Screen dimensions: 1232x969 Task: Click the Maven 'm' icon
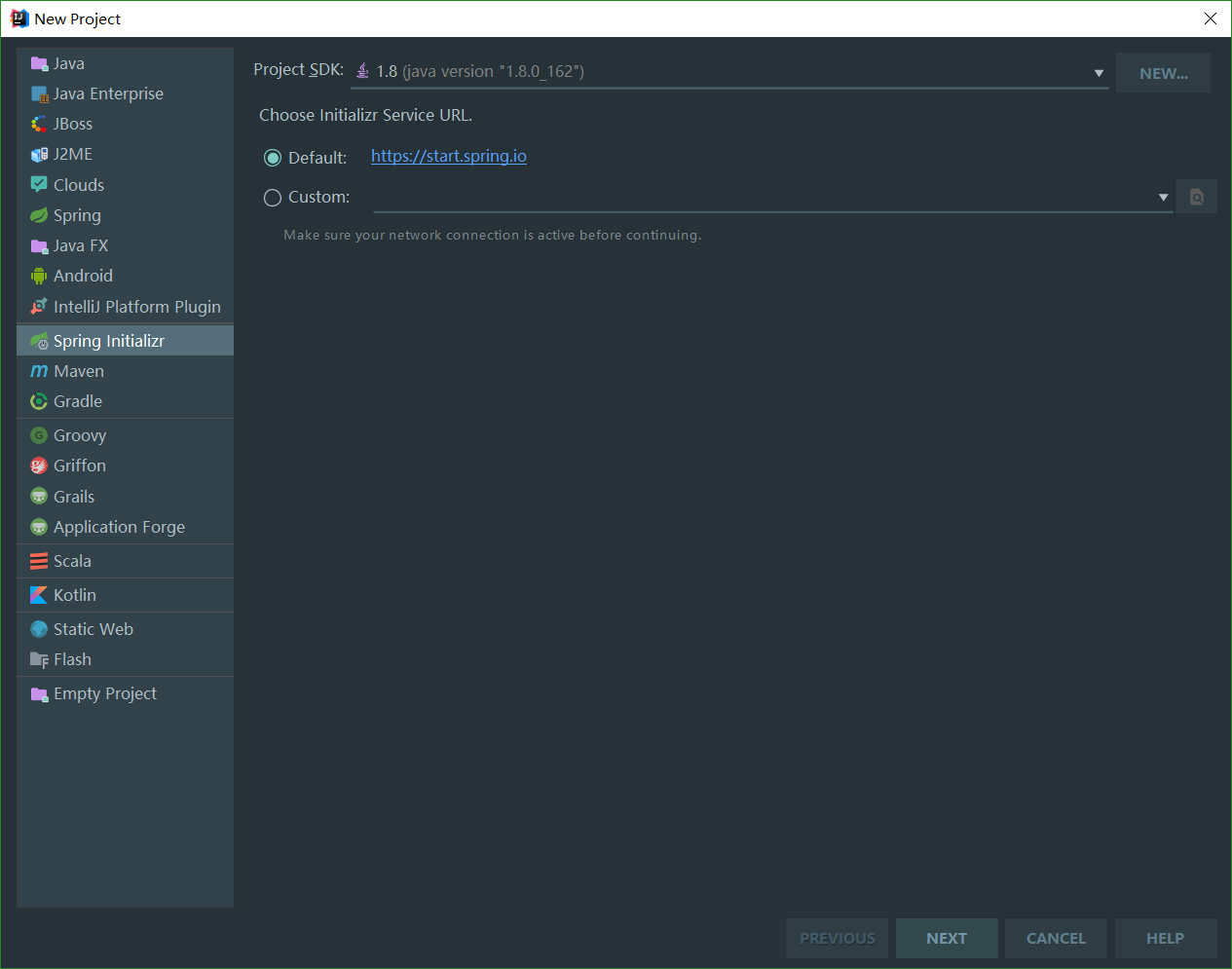click(39, 371)
